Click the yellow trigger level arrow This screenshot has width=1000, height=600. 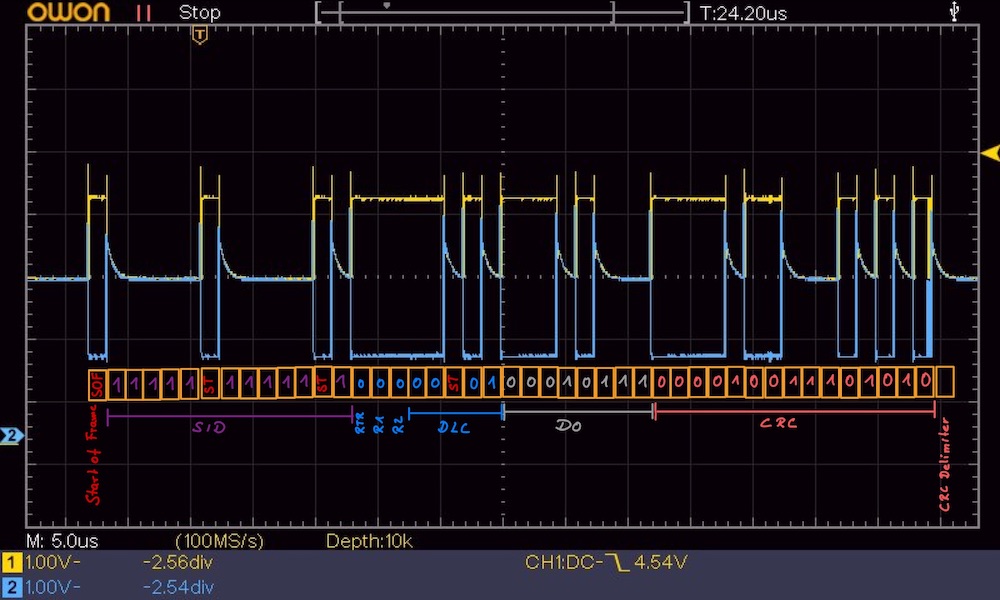click(x=990, y=153)
